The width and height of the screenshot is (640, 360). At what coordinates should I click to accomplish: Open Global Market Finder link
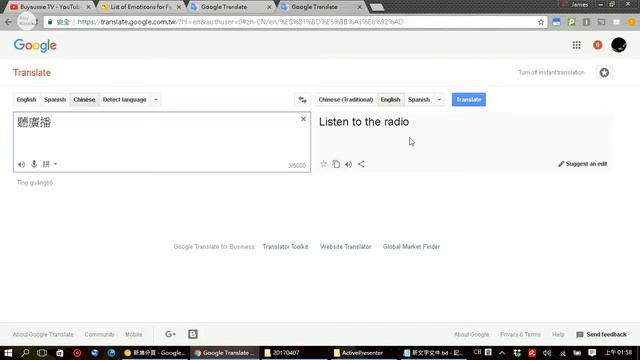pyautogui.click(x=411, y=247)
